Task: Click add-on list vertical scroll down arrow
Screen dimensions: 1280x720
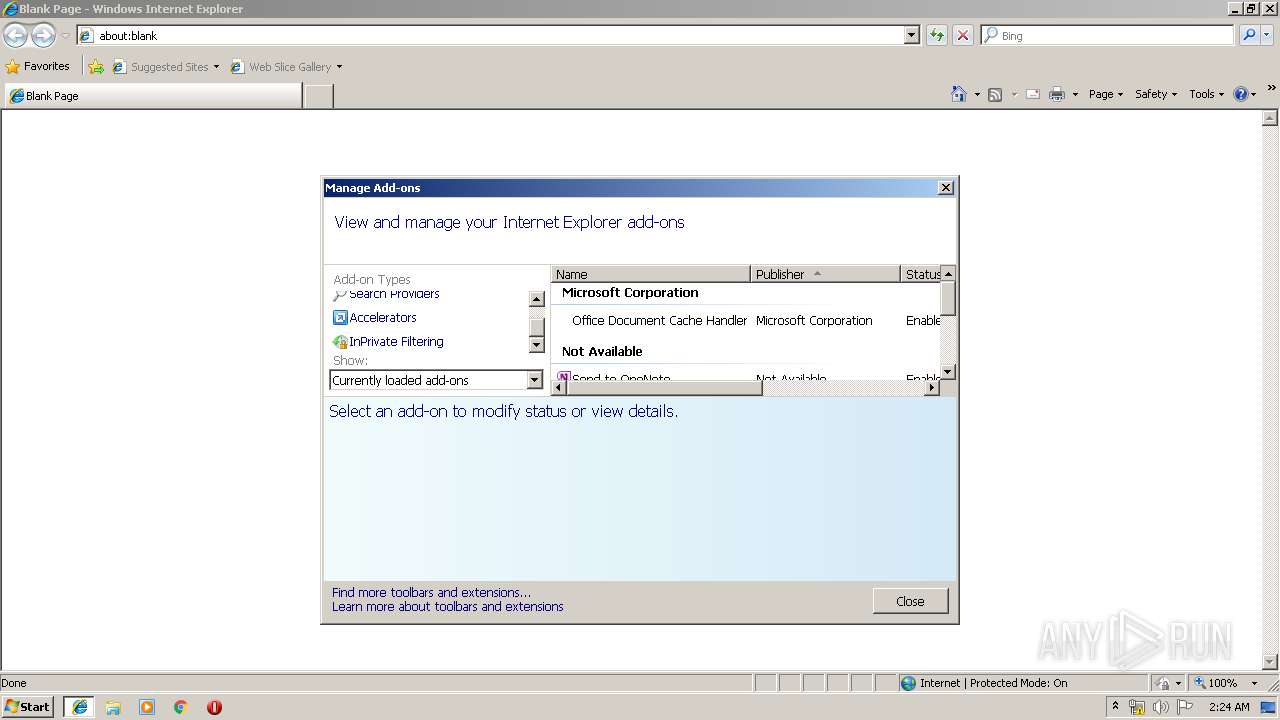Action: click(x=948, y=372)
